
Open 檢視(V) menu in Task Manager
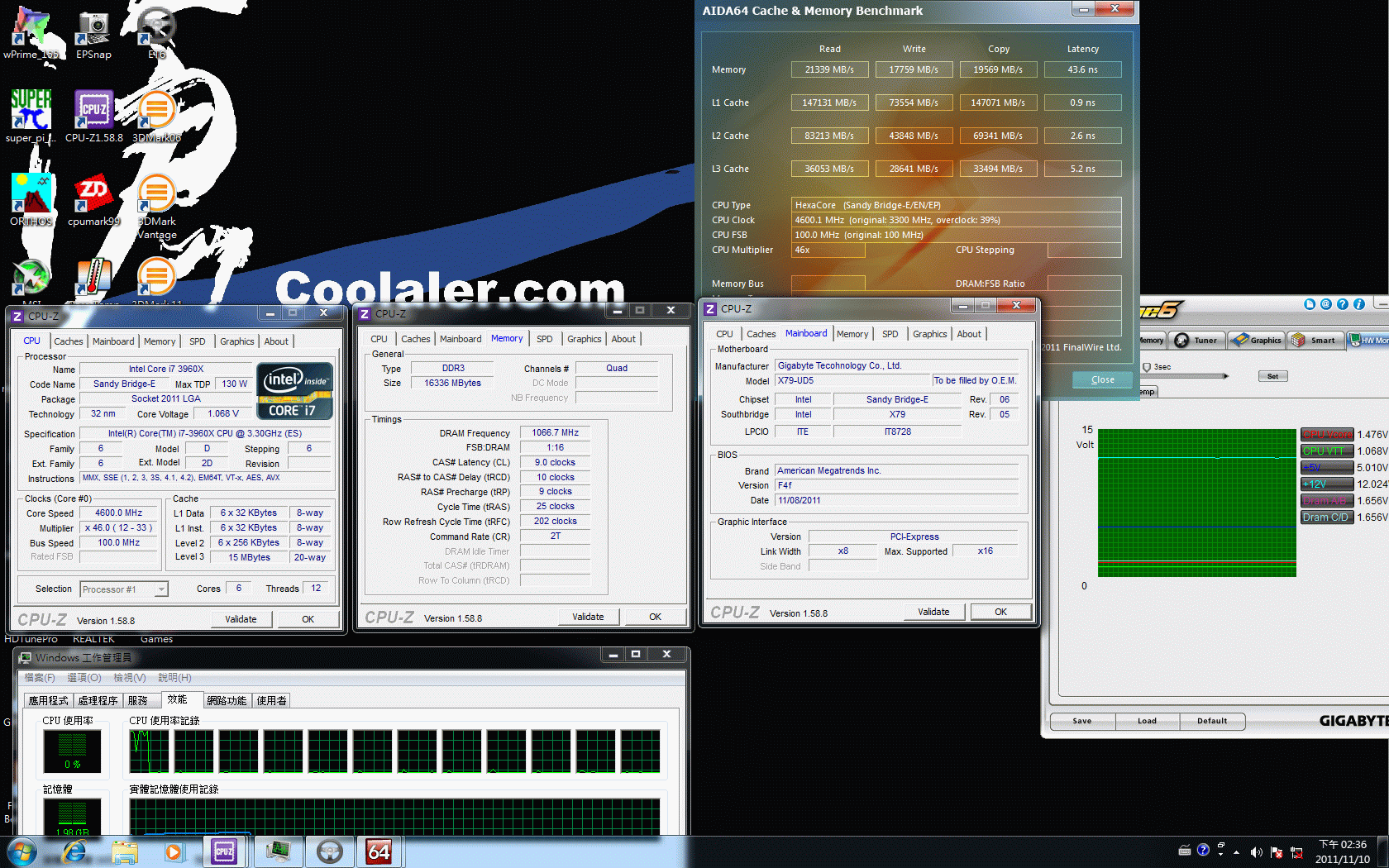[130, 678]
